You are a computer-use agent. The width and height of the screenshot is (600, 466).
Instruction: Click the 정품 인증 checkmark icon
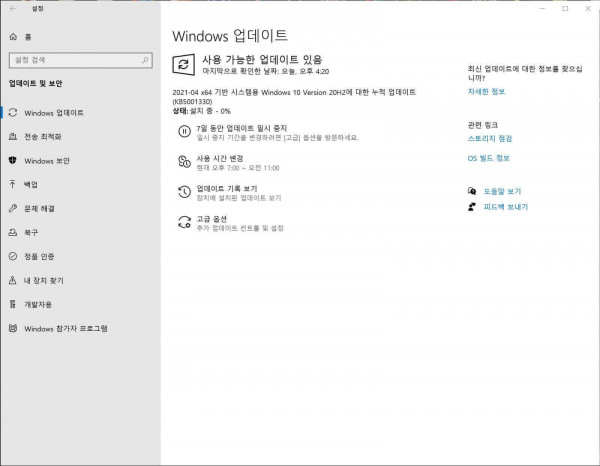[x=13, y=256]
